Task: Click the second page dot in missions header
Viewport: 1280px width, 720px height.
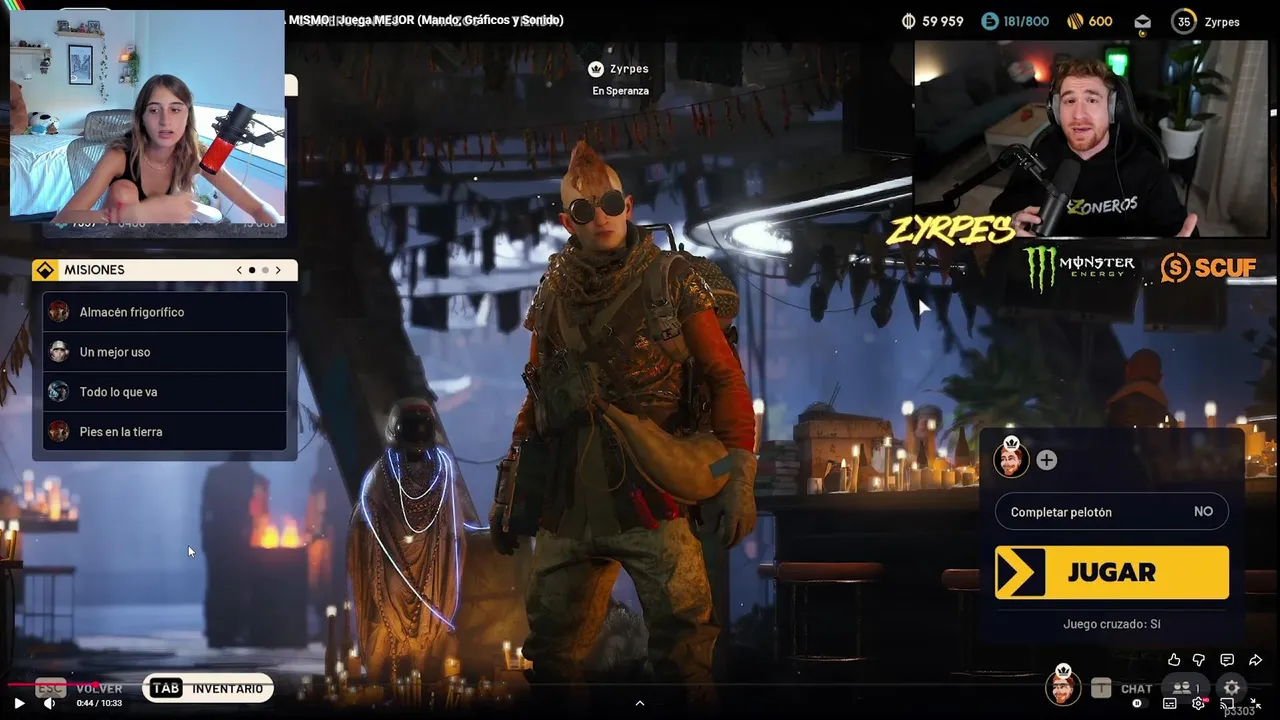Action: [264, 270]
